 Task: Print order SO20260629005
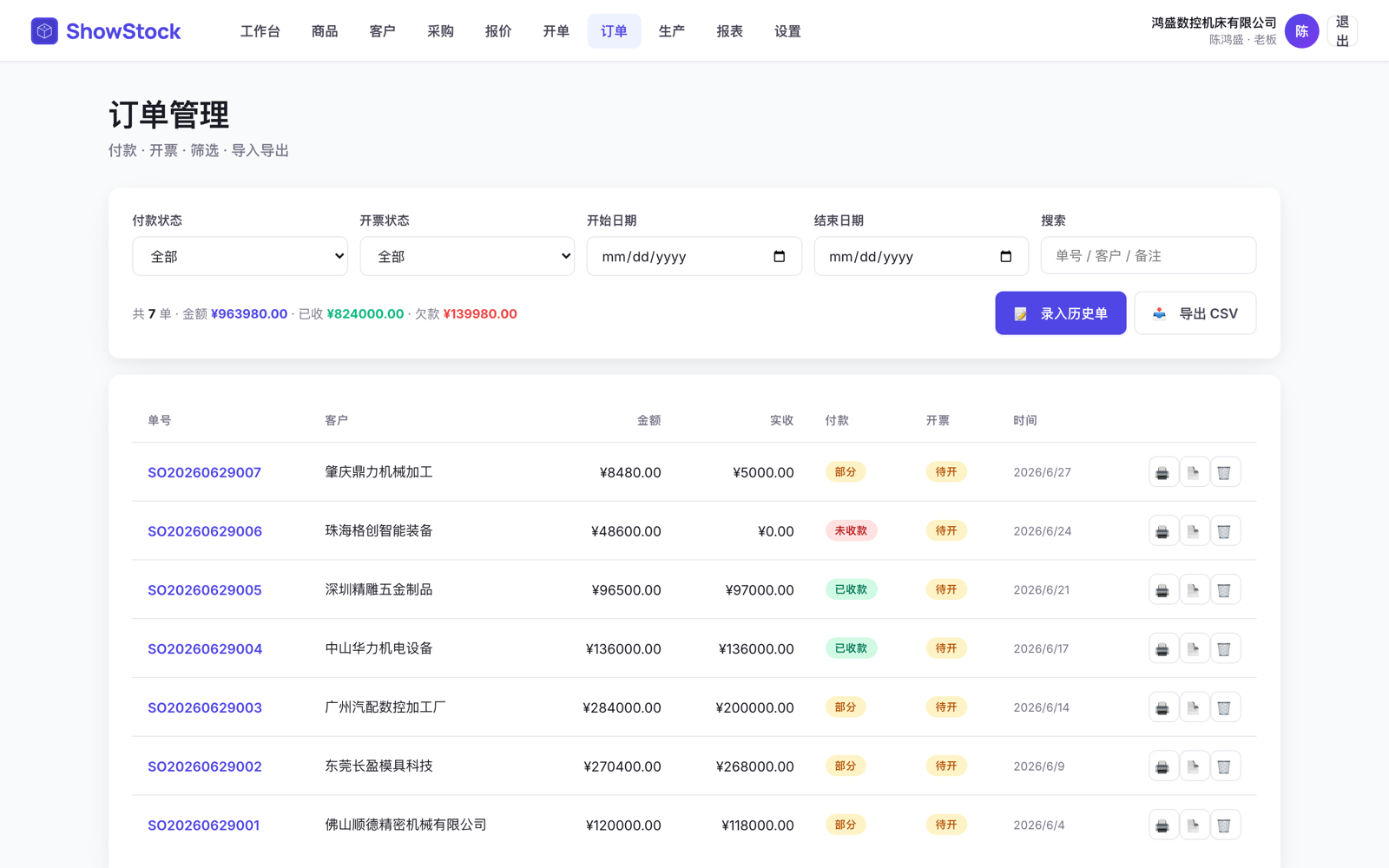(1162, 590)
